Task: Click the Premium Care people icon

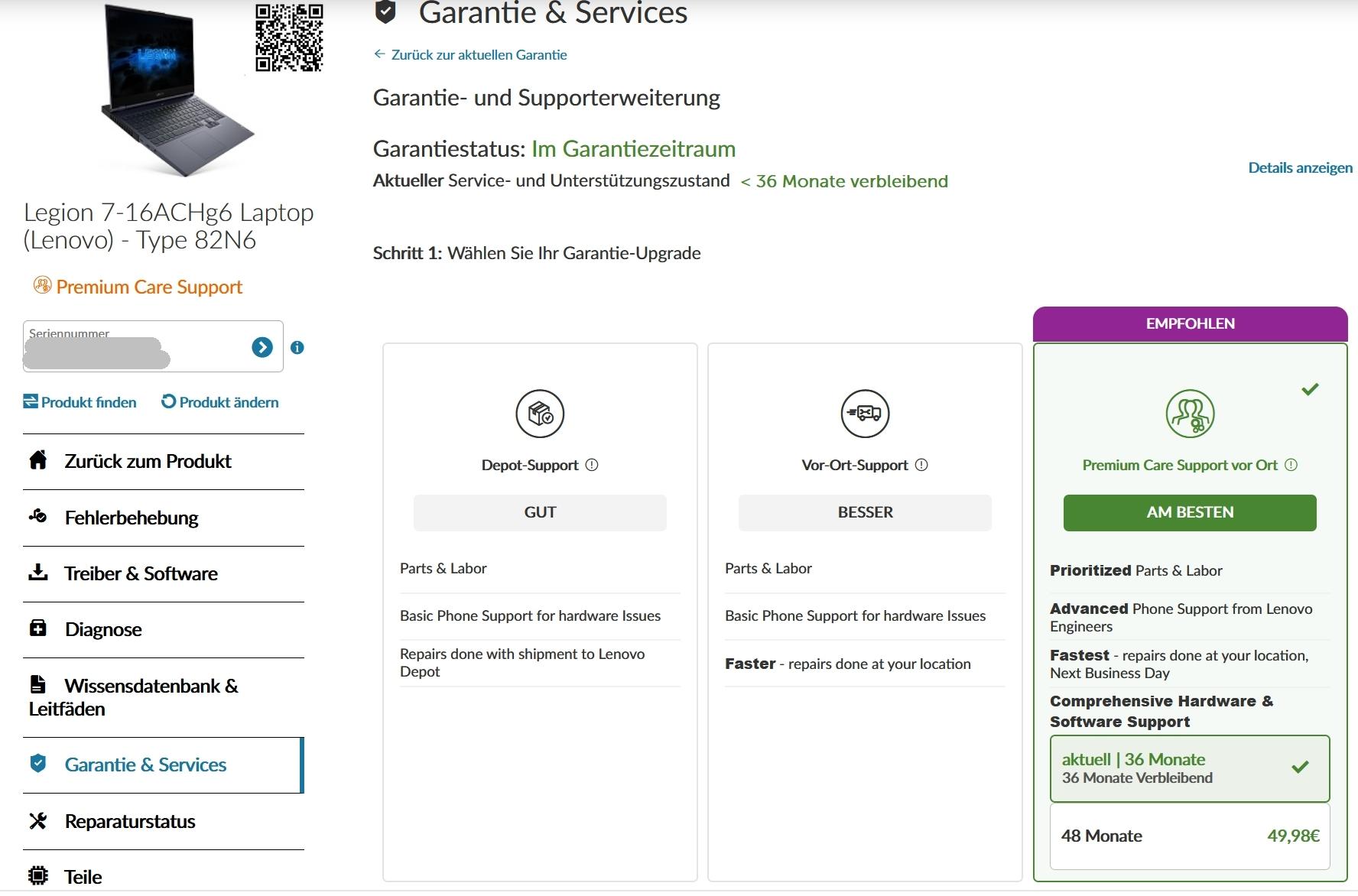Action: coord(1190,414)
